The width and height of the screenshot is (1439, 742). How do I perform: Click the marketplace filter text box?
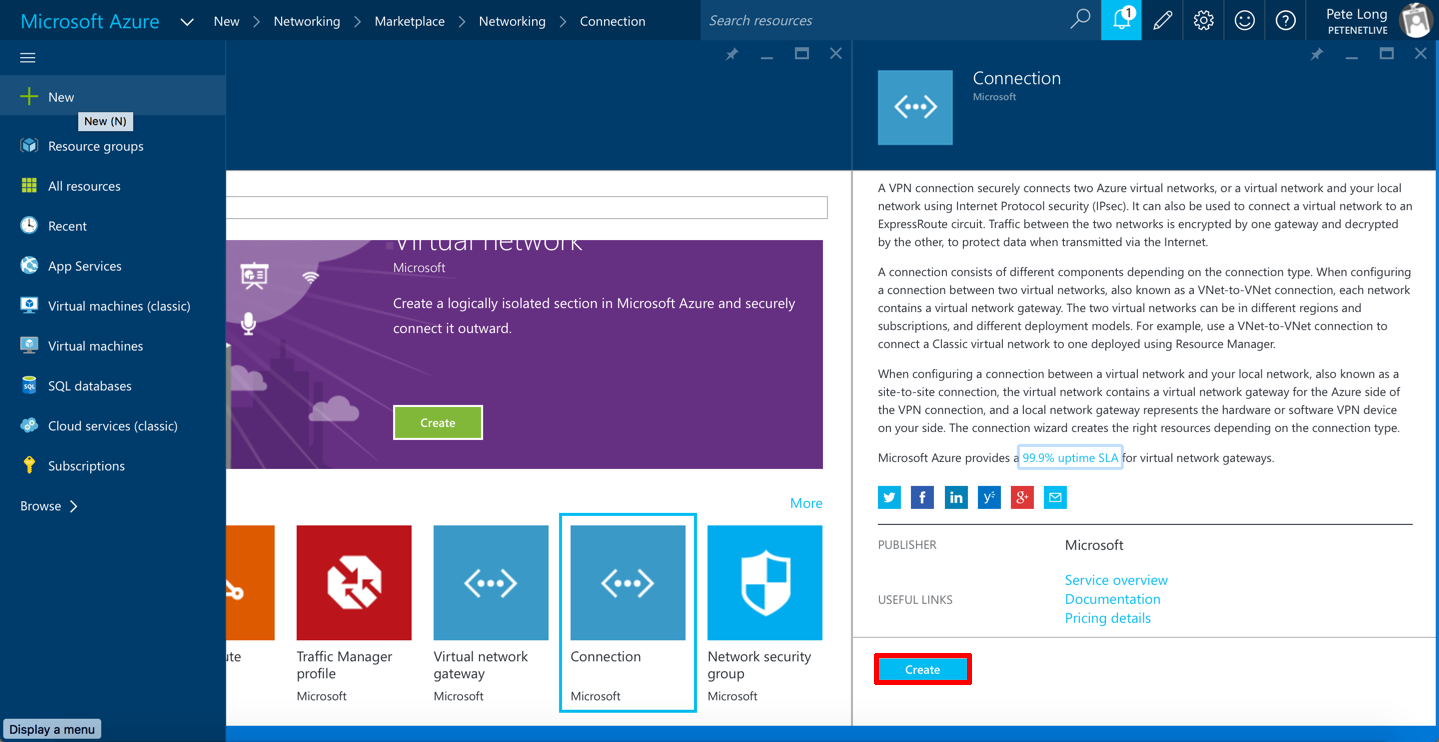click(527, 207)
